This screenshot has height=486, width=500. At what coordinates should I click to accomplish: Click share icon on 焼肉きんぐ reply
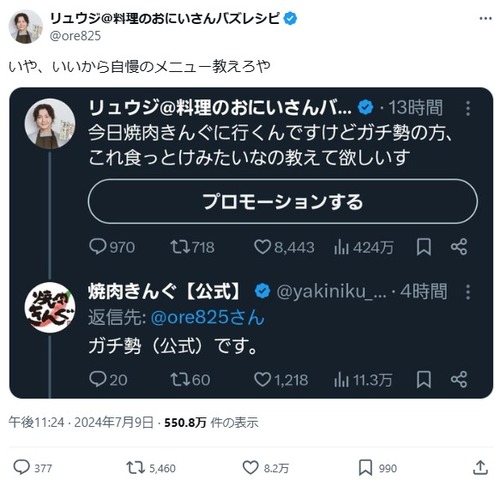[459, 379]
